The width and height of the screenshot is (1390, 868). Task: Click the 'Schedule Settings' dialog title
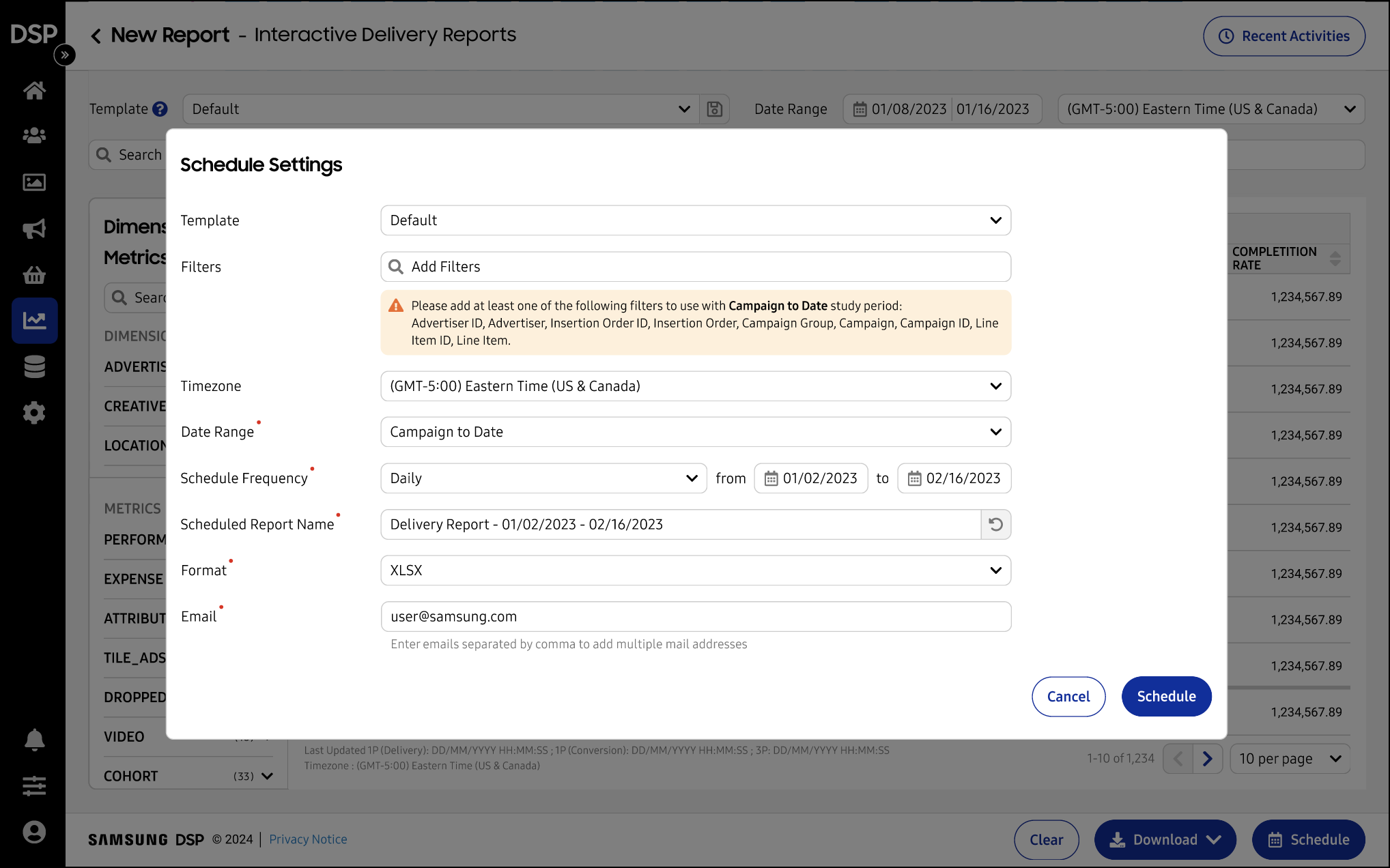pyautogui.click(x=261, y=165)
